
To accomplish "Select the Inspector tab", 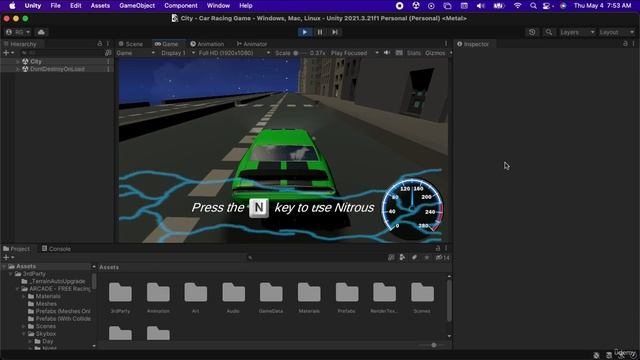I will coord(473,44).
